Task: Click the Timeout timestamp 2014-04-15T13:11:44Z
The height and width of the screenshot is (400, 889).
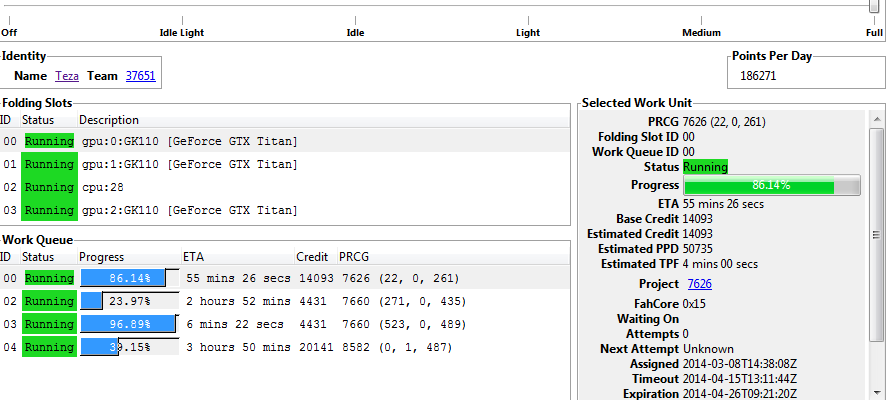Action: pyautogui.click(x=739, y=379)
